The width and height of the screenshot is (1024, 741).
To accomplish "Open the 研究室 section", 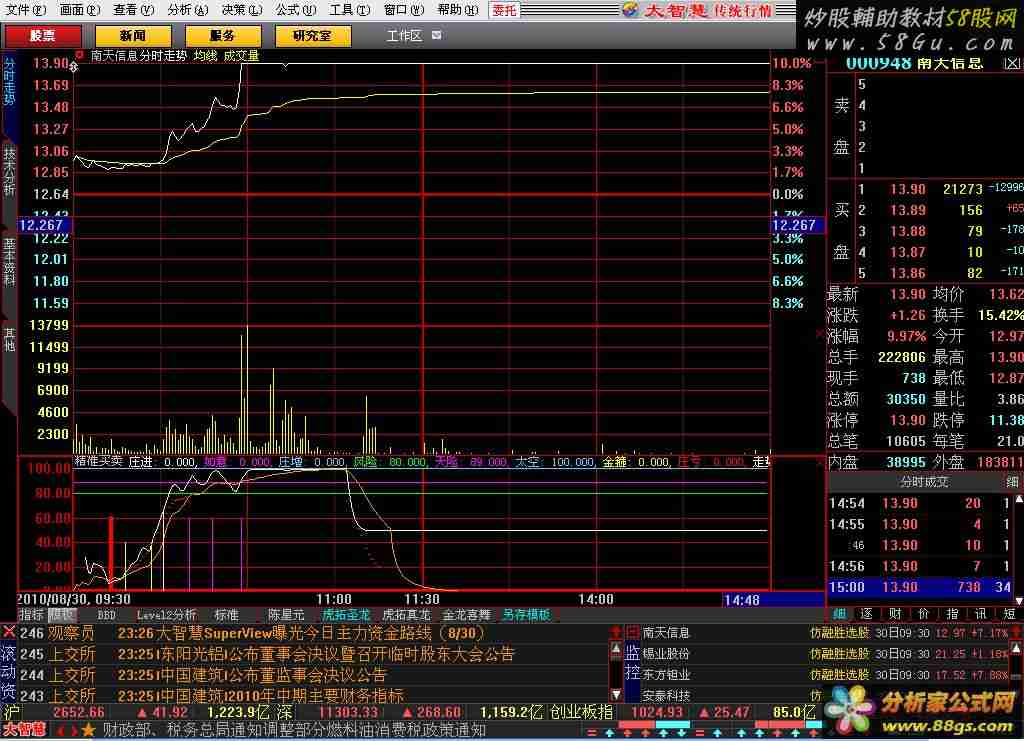I will (x=313, y=35).
